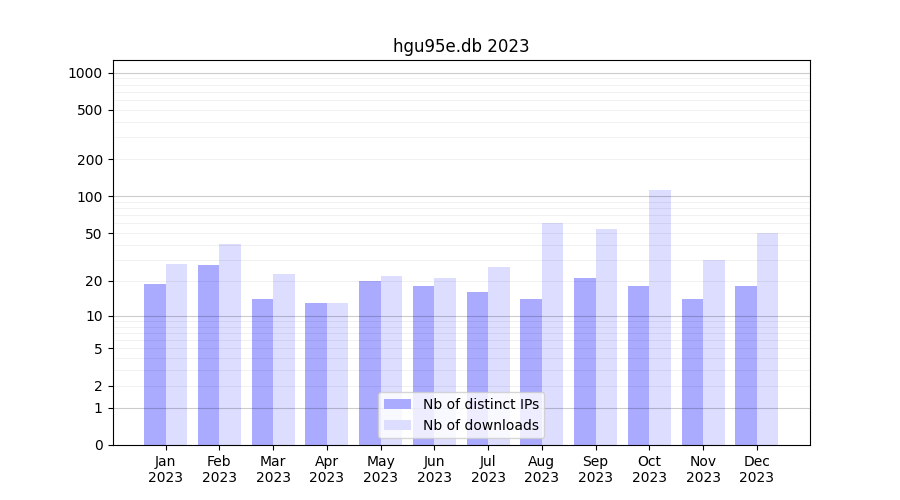
Task: Click the Feb 2023 downloads bar
Action: tap(230, 344)
